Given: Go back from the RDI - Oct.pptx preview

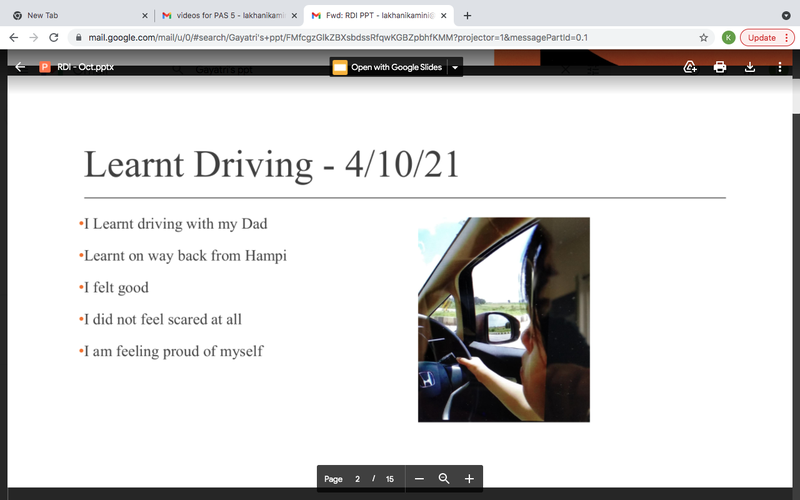Looking at the screenshot, I should pos(20,67).
